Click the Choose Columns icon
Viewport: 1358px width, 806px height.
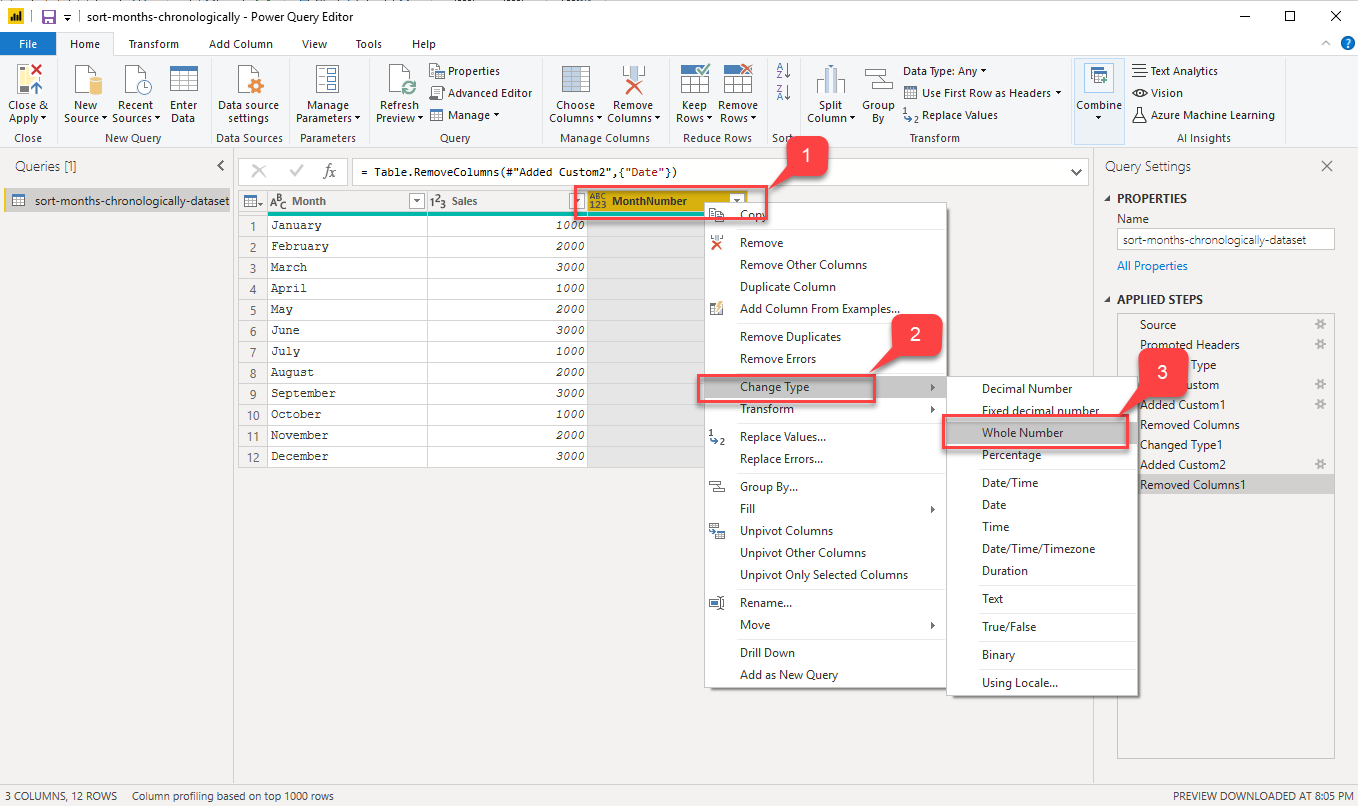[x=575, y=80]
